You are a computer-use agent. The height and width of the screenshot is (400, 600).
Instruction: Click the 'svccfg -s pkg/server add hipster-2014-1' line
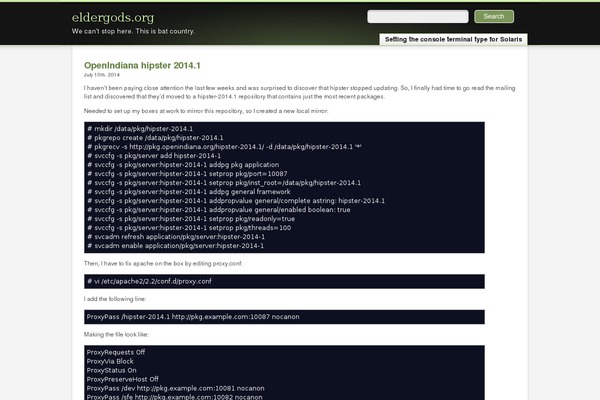154,156
